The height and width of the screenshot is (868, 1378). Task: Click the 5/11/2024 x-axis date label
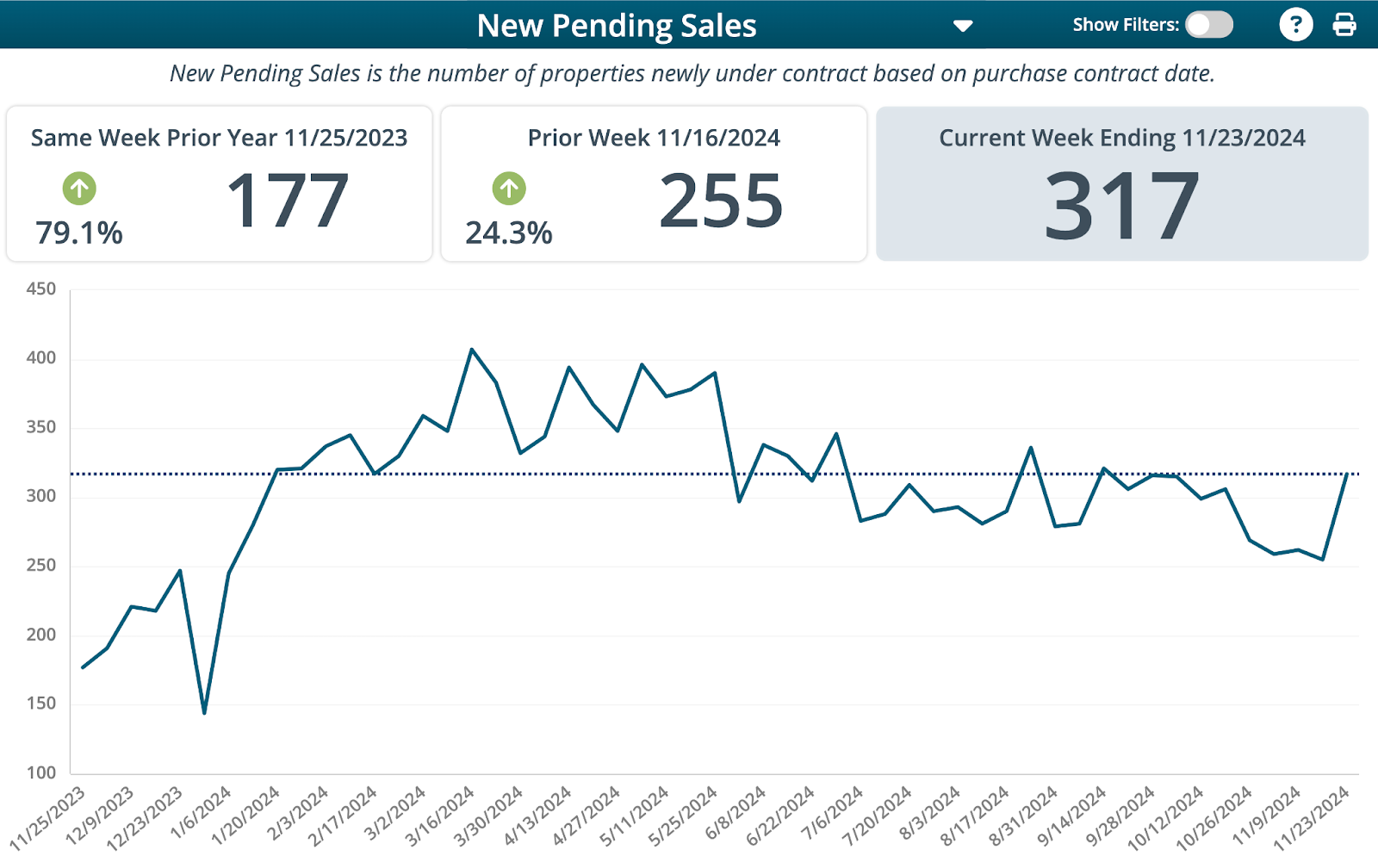(636, 815)
